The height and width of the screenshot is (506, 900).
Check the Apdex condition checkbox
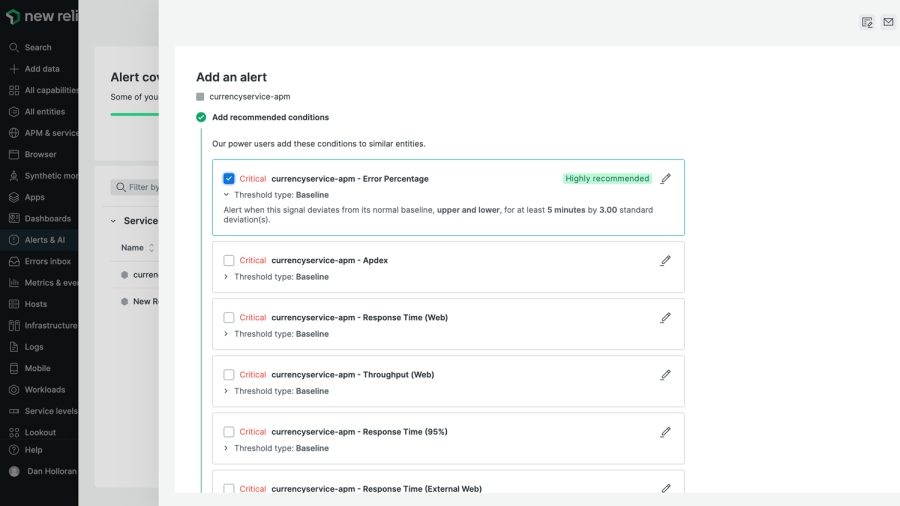229,261
